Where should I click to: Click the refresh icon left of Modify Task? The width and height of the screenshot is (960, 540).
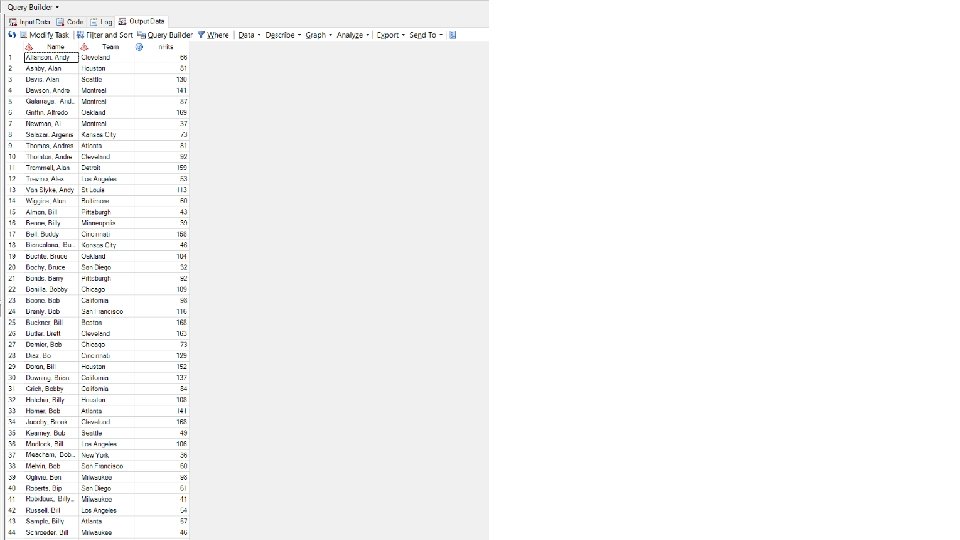coord(12,35)
